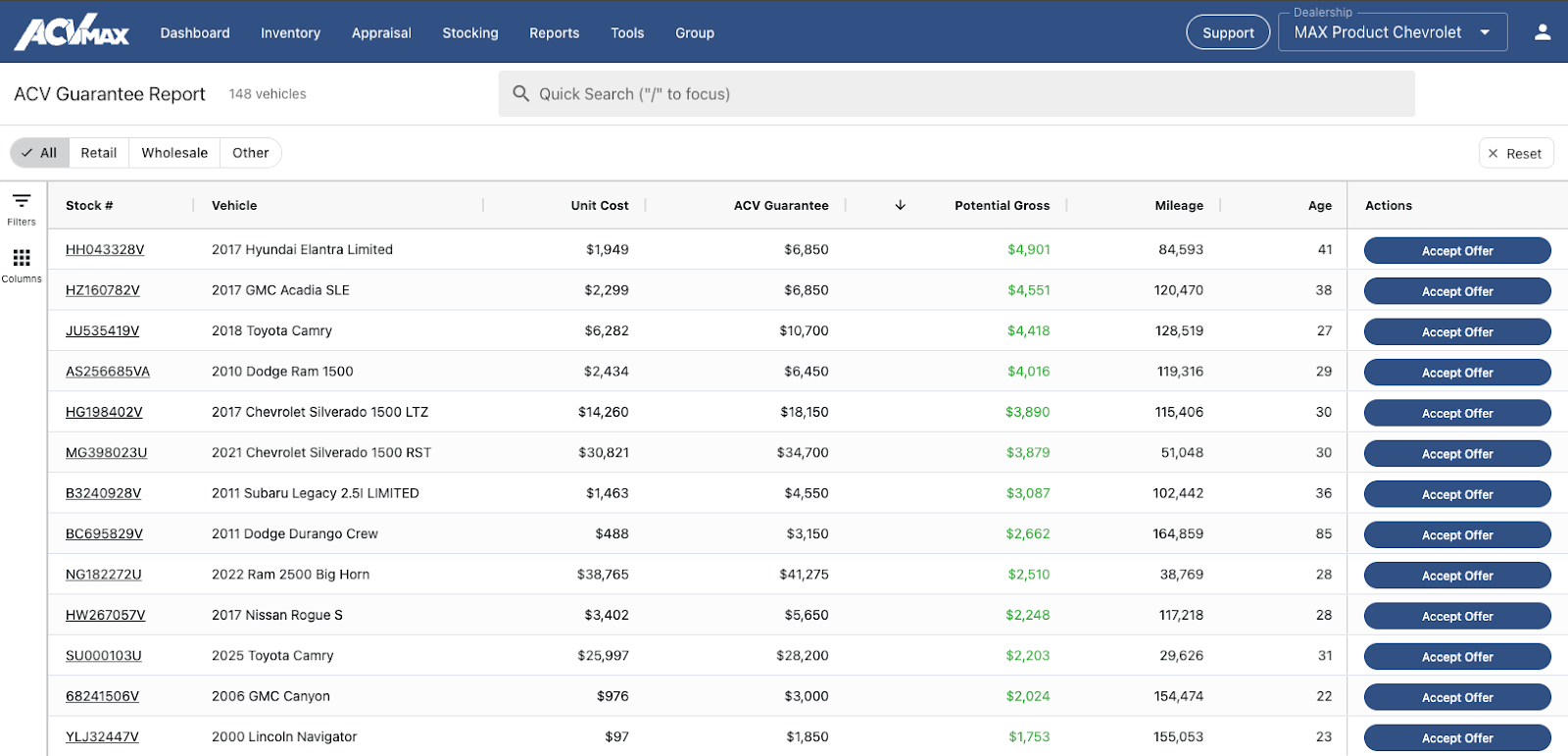Screen dimensions: 1568x756
Task: Select the All filter toggle
Action: click(40, 153)
